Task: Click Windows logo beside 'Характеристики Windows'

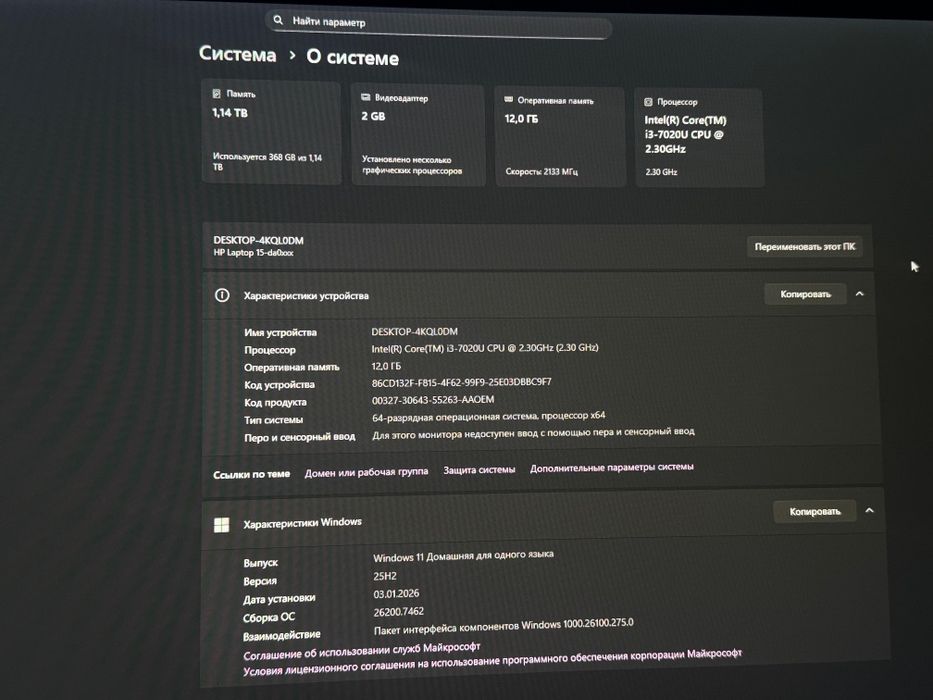Action: click(x=221, y=524)
